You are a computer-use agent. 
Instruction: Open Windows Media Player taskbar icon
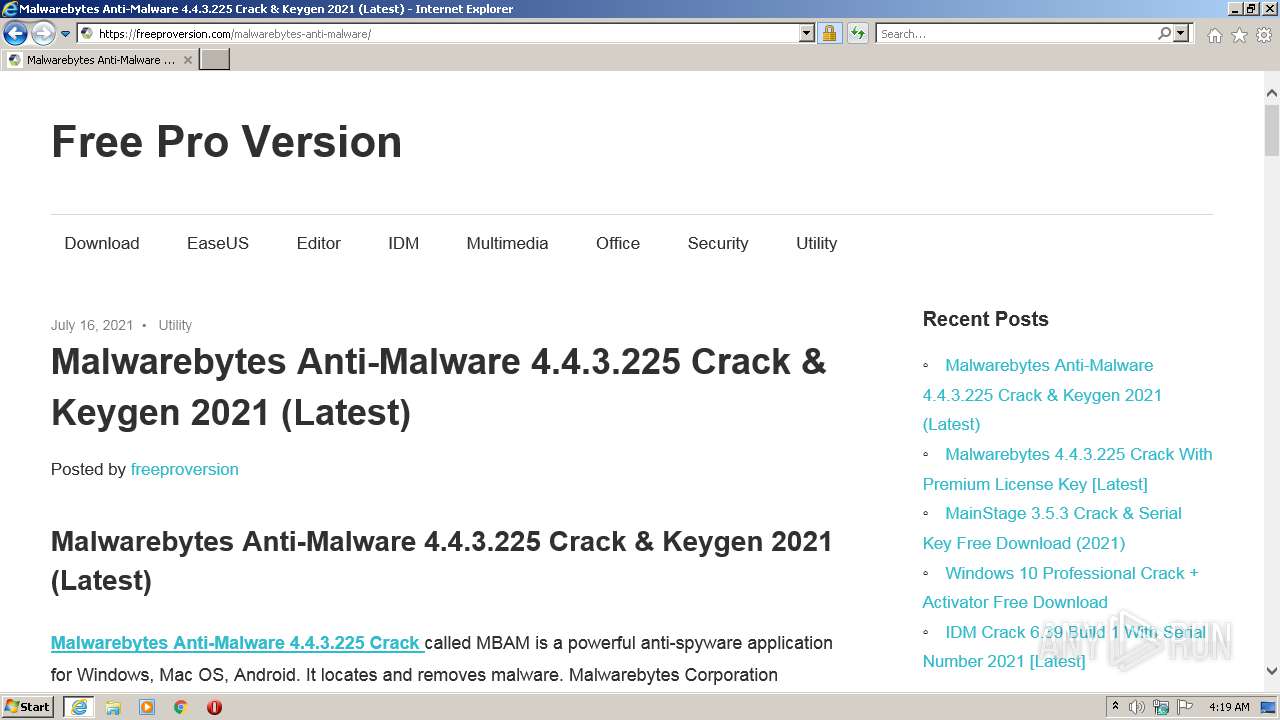(x=147, y=707)
